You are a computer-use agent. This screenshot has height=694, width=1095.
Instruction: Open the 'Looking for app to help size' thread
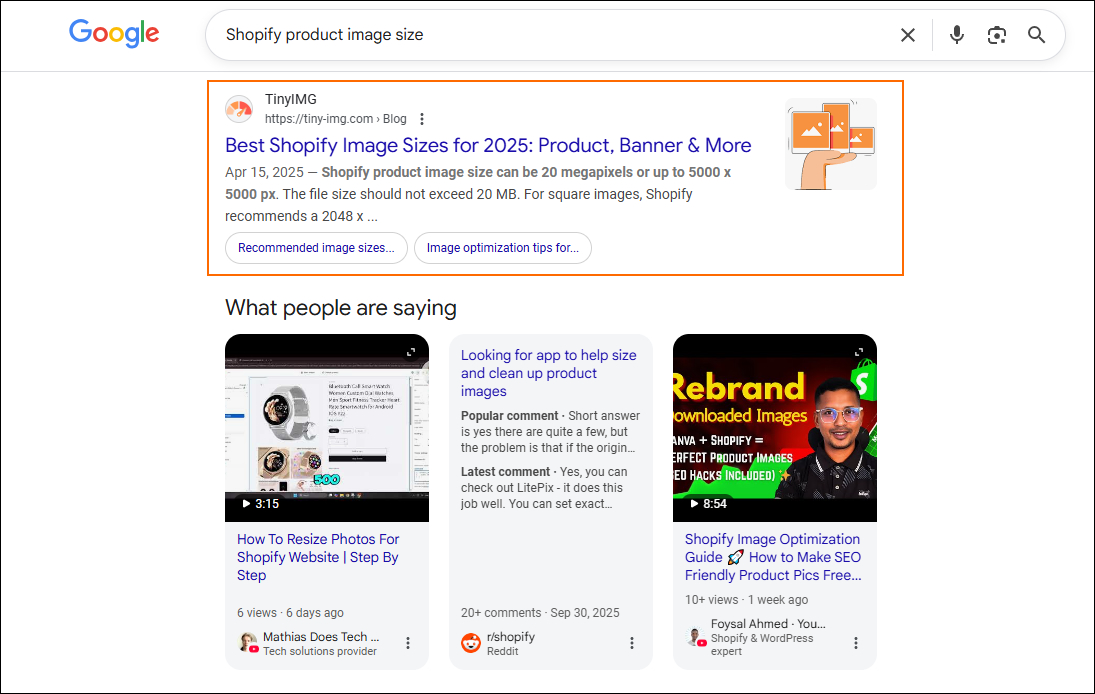click(x=549, y=372)
